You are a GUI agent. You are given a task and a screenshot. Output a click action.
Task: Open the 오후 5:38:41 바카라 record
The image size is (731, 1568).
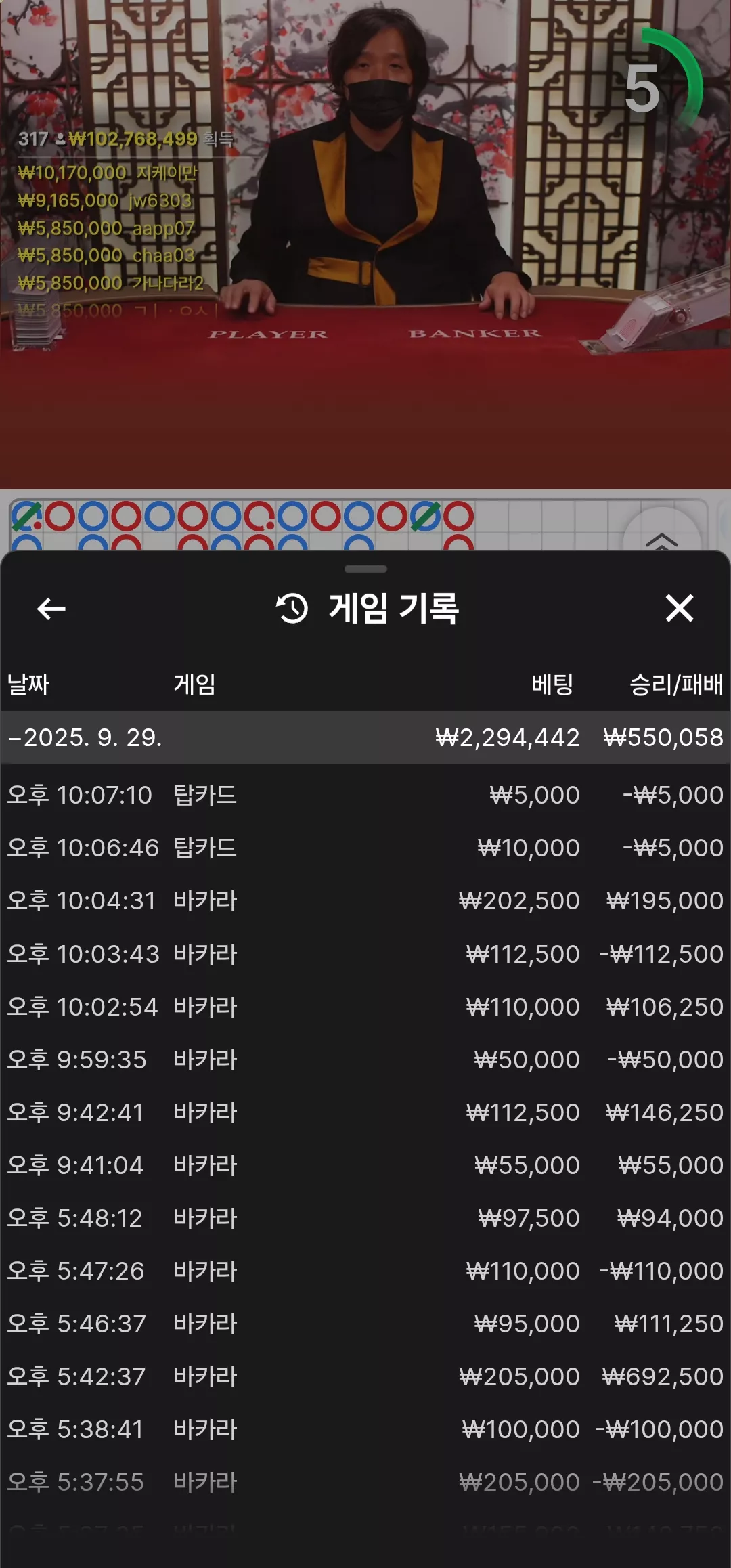click(x=365, y=1429)
